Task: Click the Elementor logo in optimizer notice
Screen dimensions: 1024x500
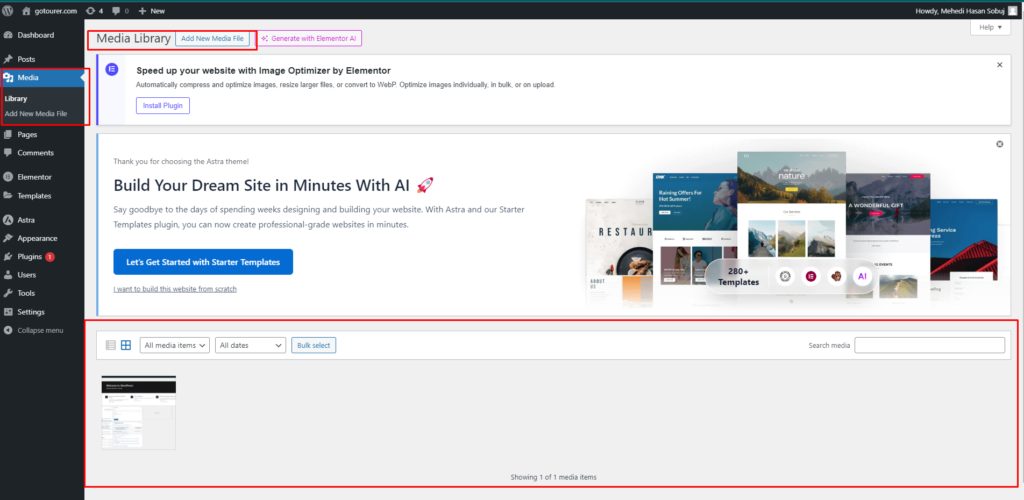Action: pos(112,70)
